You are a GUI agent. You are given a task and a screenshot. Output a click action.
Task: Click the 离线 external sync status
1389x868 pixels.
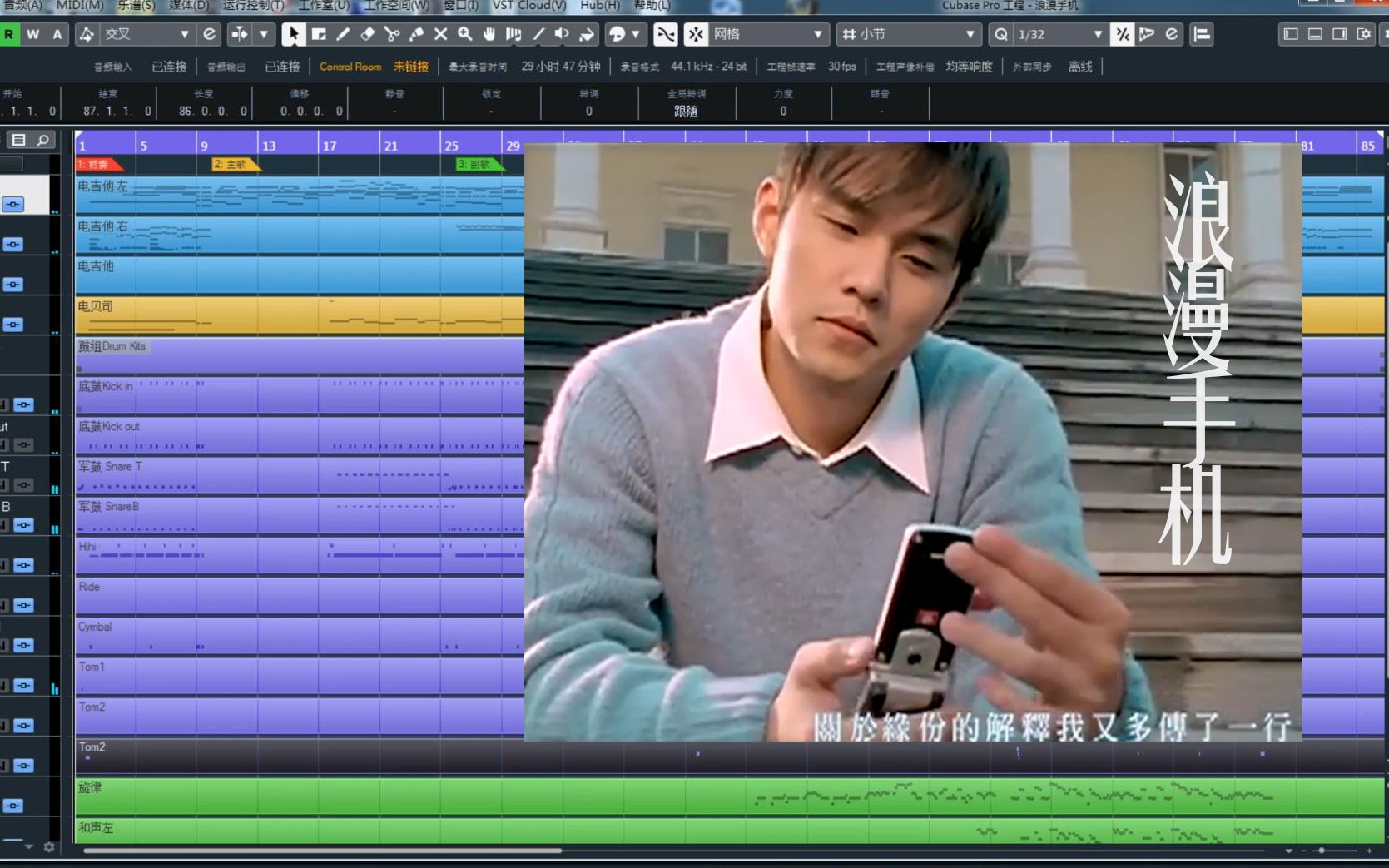pos(1080,67)
